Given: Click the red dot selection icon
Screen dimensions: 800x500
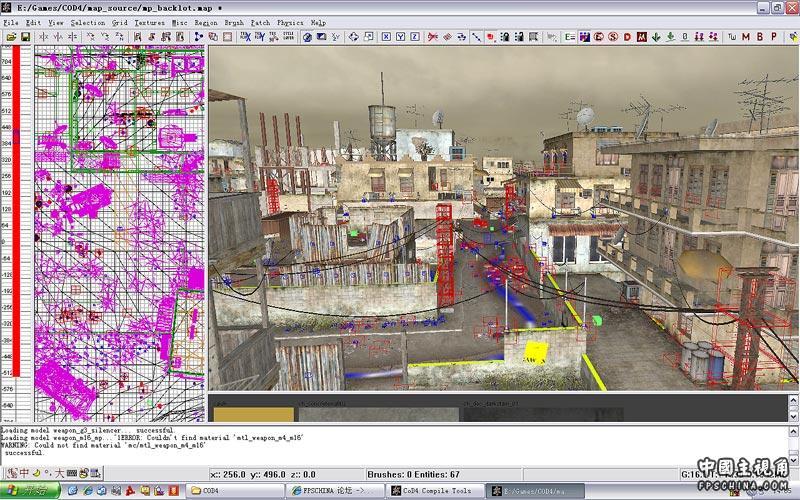Looking at the screenshot, I should 490,37.
